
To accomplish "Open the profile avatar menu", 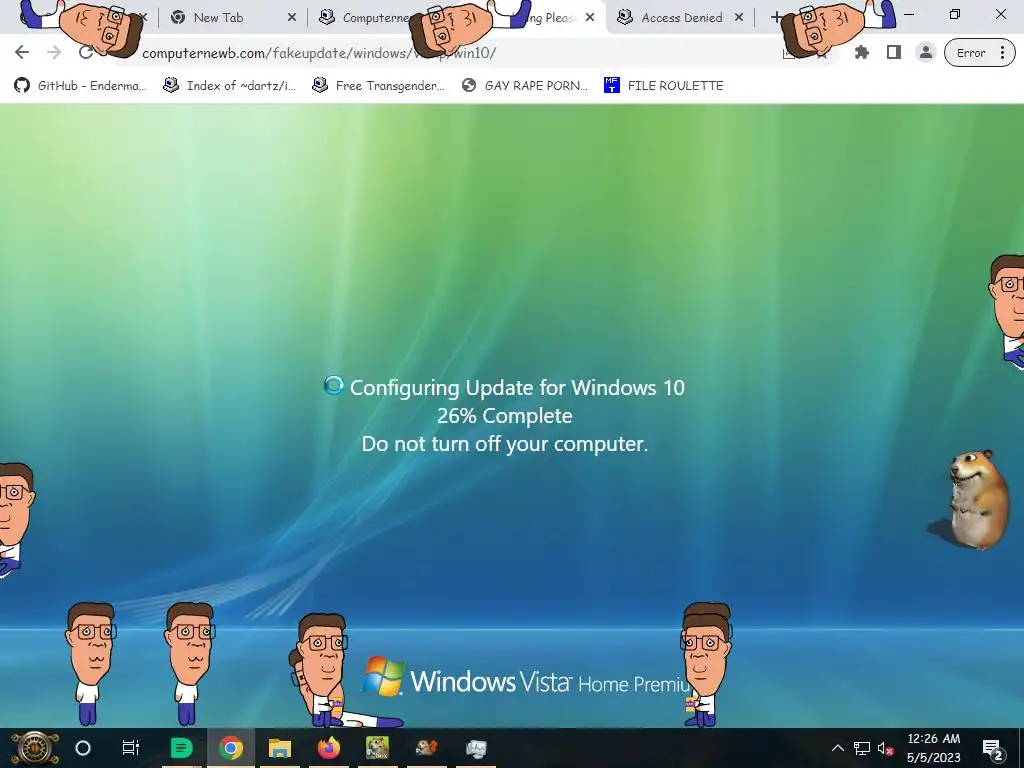I will tap(925, 53).
